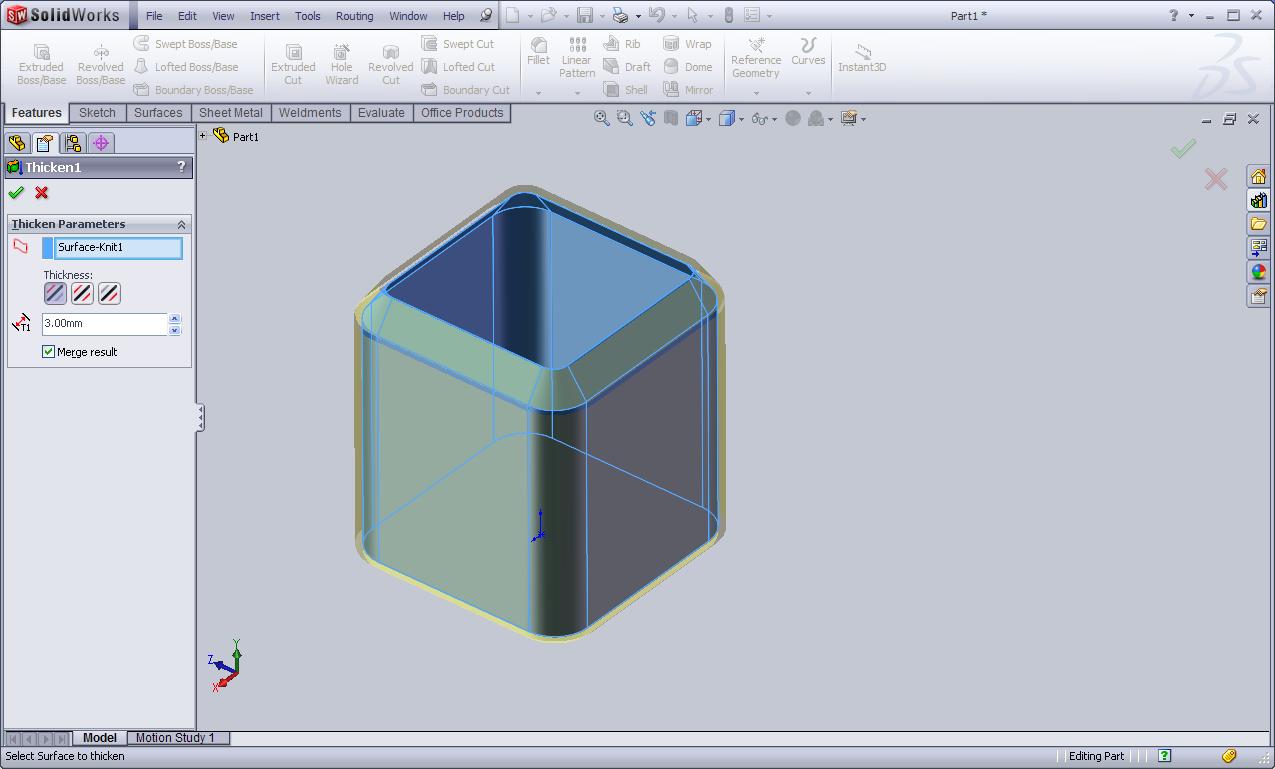Image resolution: width=1275 pixels, height=769 pixels.
Task: Open the FeatureManager design tree tab
Action: pyautogui.click(x=17, y=143)
